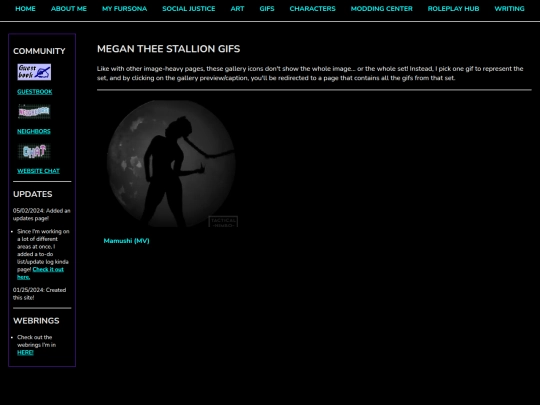Navigate to Social Justice section
540x405 pixels.
(189, 9)
